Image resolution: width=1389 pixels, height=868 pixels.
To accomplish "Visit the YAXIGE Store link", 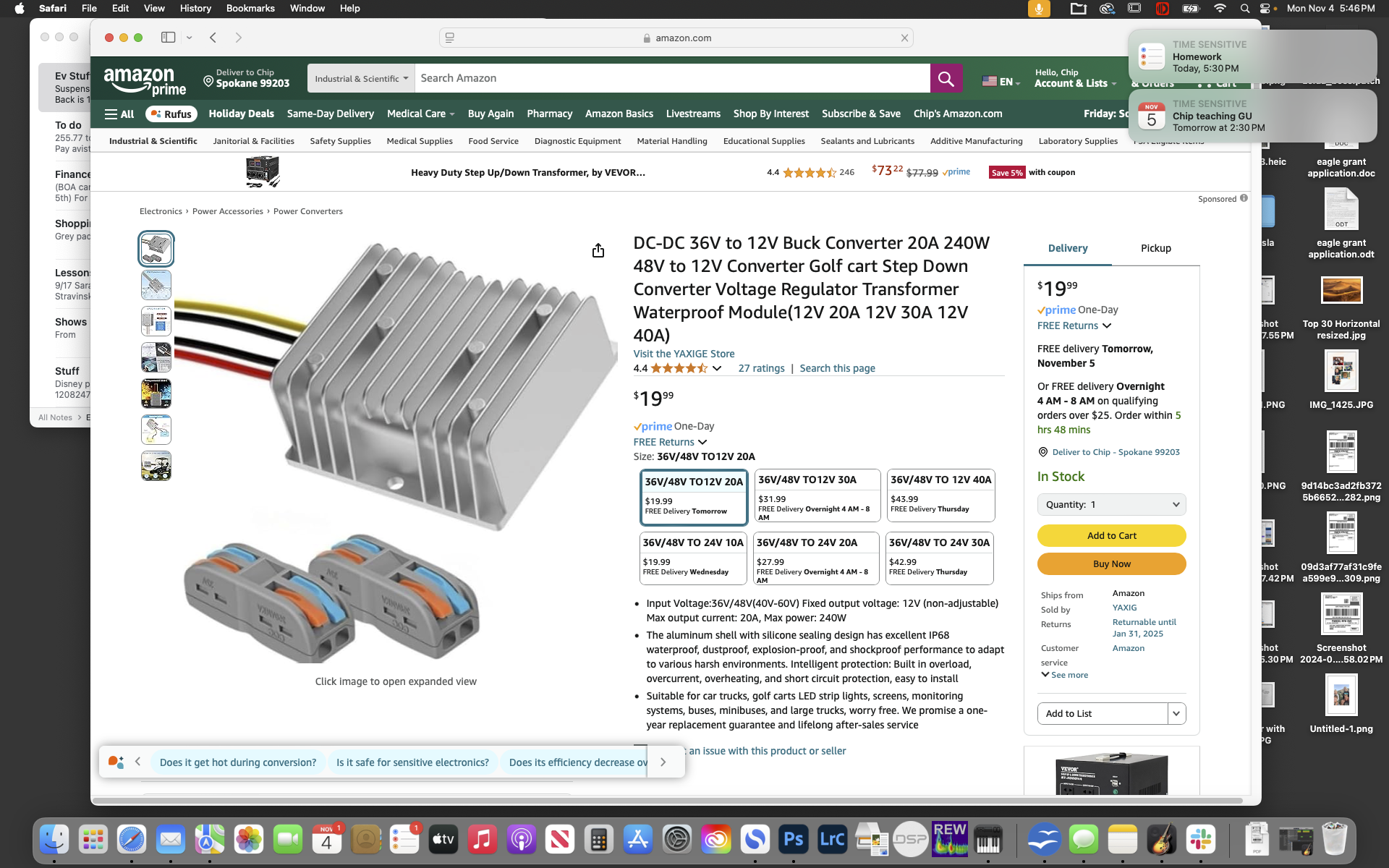I will 684,354.
